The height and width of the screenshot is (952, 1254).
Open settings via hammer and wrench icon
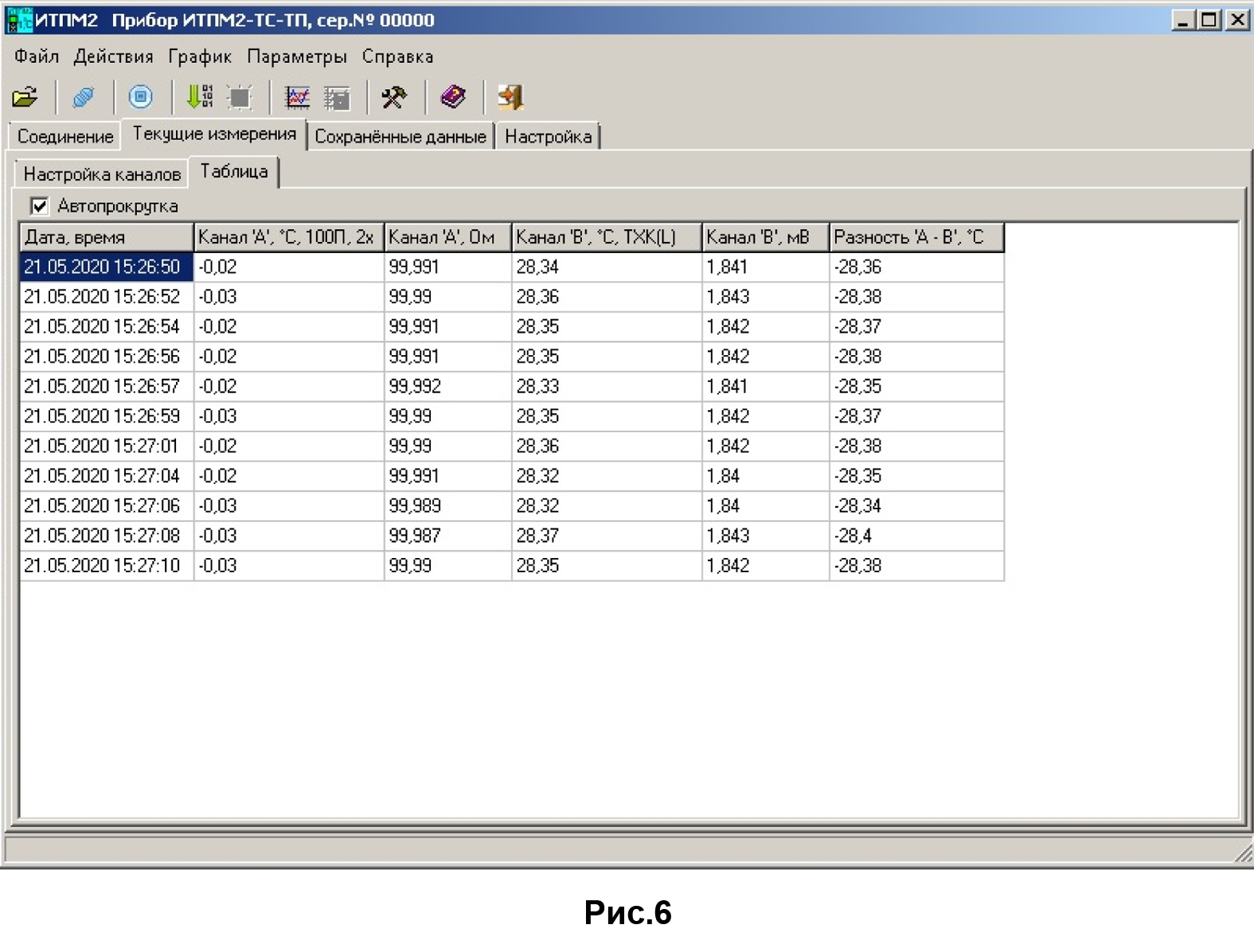point(394,97)
